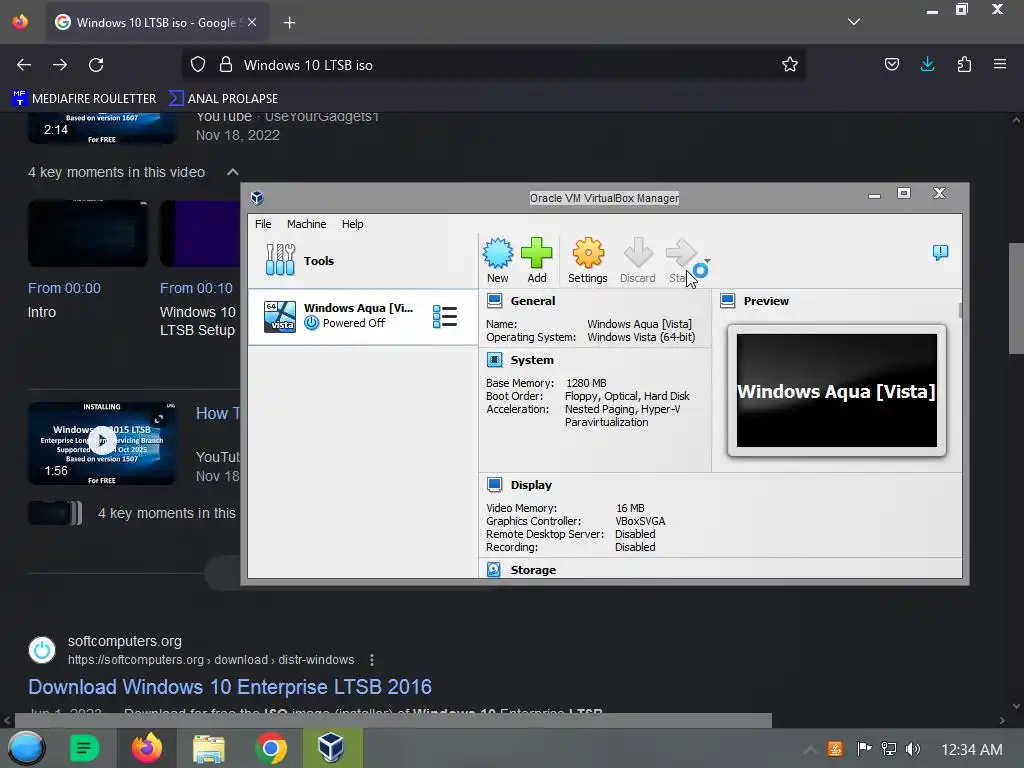Click the site padlock icon
Viewport: 1024px width, 768px height.
click(x=226, y=65)
